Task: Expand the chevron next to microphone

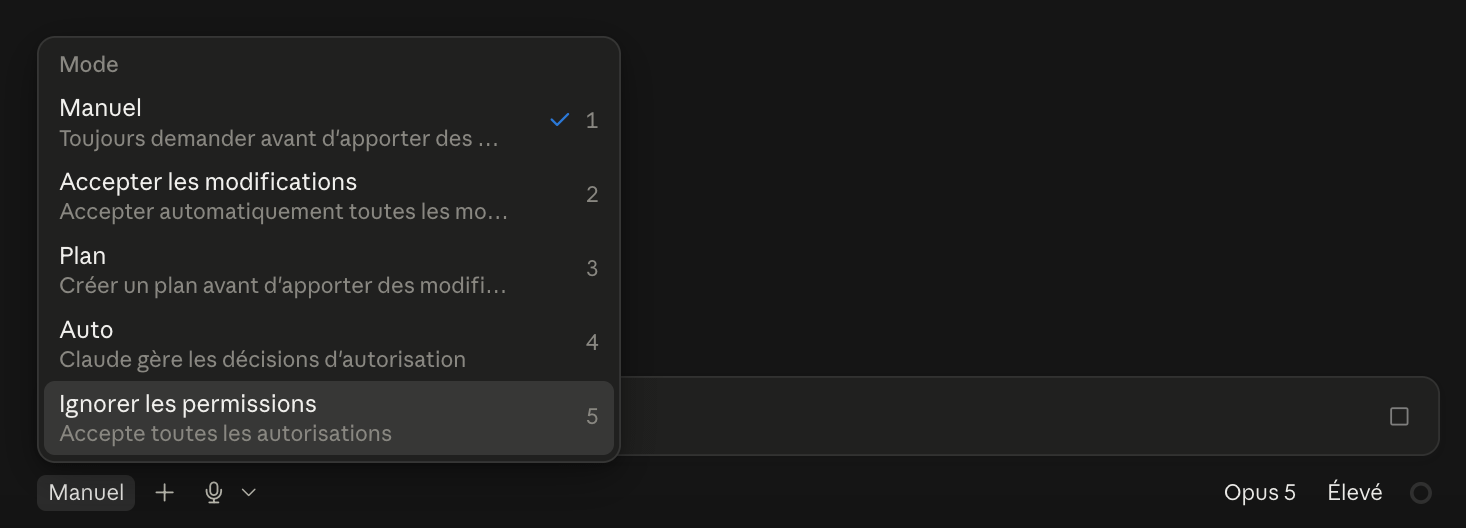Action: (249, 492)
